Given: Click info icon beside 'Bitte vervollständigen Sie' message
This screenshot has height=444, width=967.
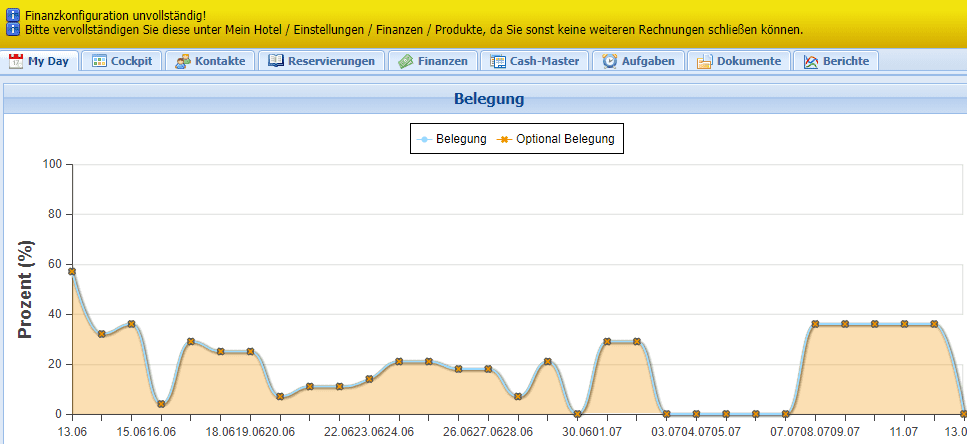Looking at the screenshot, I should [13, 30].
